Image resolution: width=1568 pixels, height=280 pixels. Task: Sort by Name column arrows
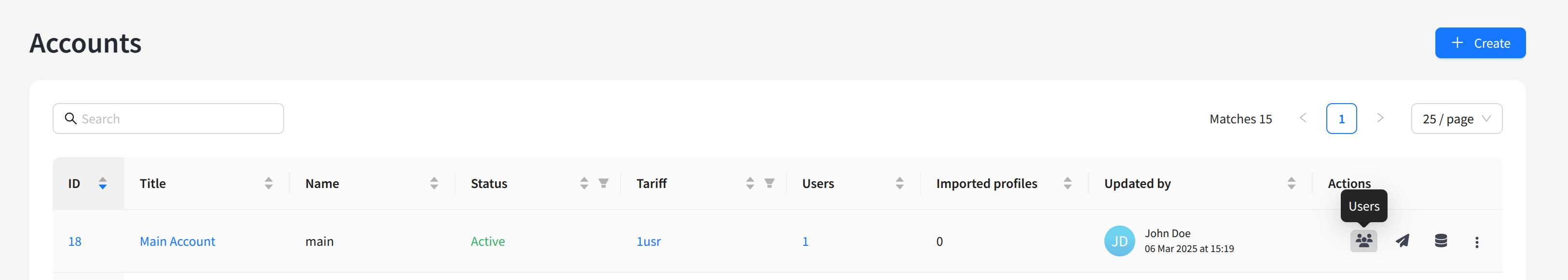pyautogui.click(x=434, y=184)
